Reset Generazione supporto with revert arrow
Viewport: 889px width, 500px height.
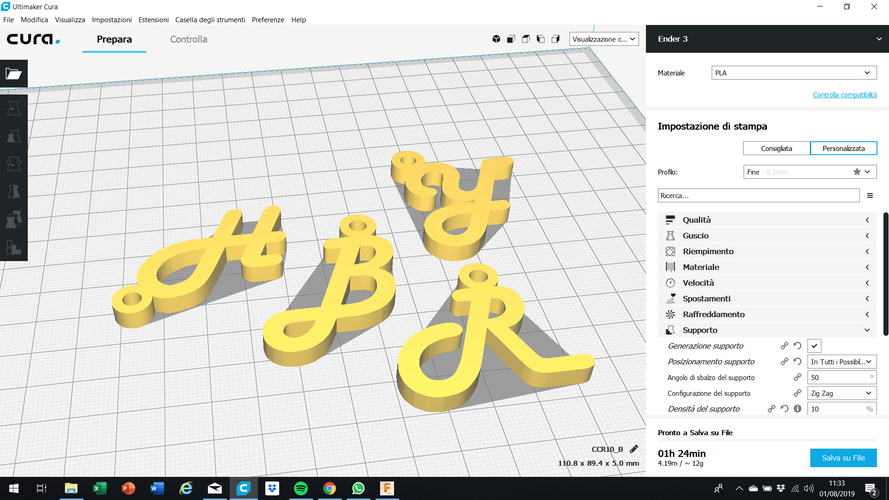click(797, 346)
